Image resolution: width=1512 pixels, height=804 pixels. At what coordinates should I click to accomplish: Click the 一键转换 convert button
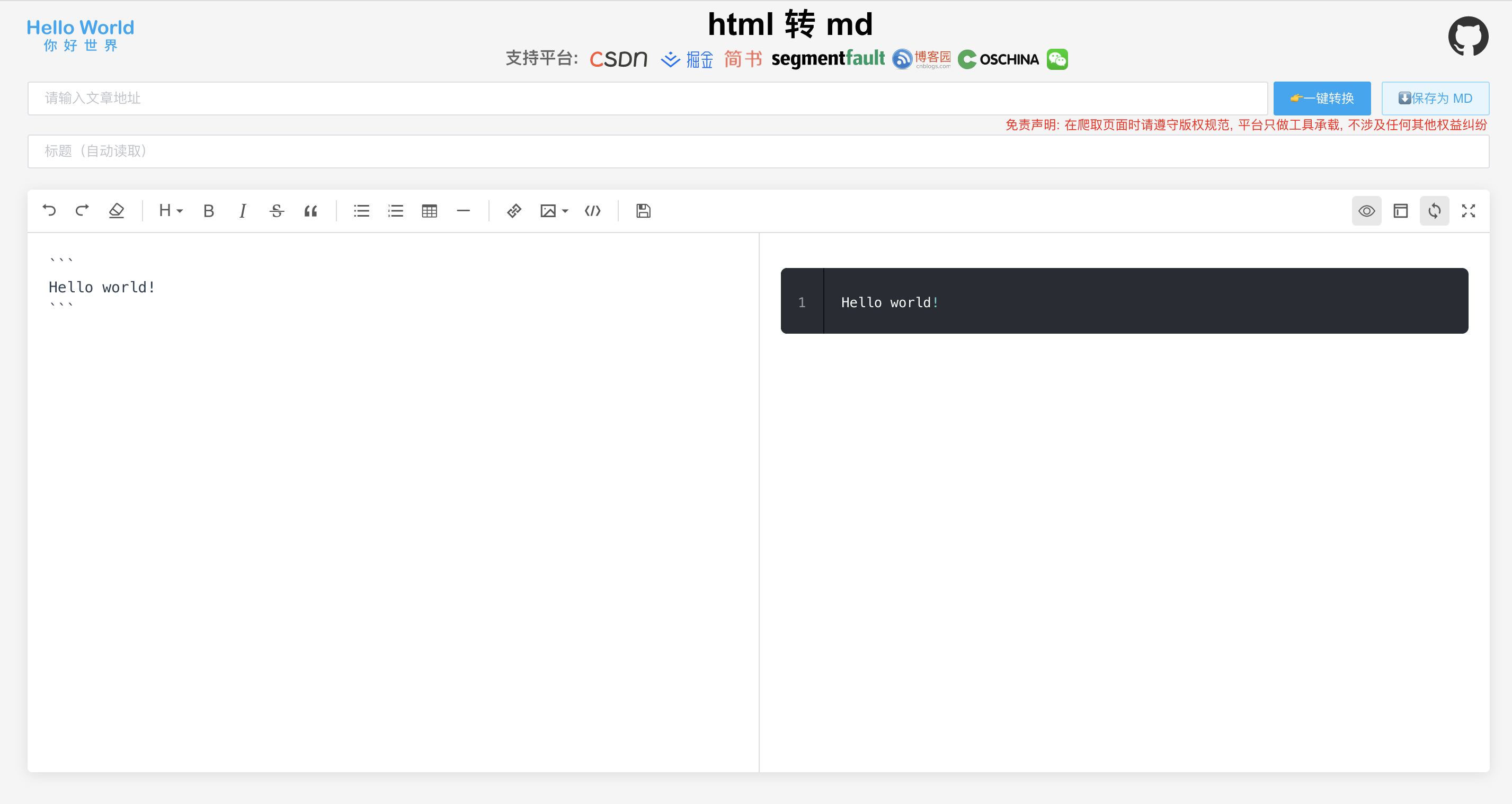pos(1322,98)
